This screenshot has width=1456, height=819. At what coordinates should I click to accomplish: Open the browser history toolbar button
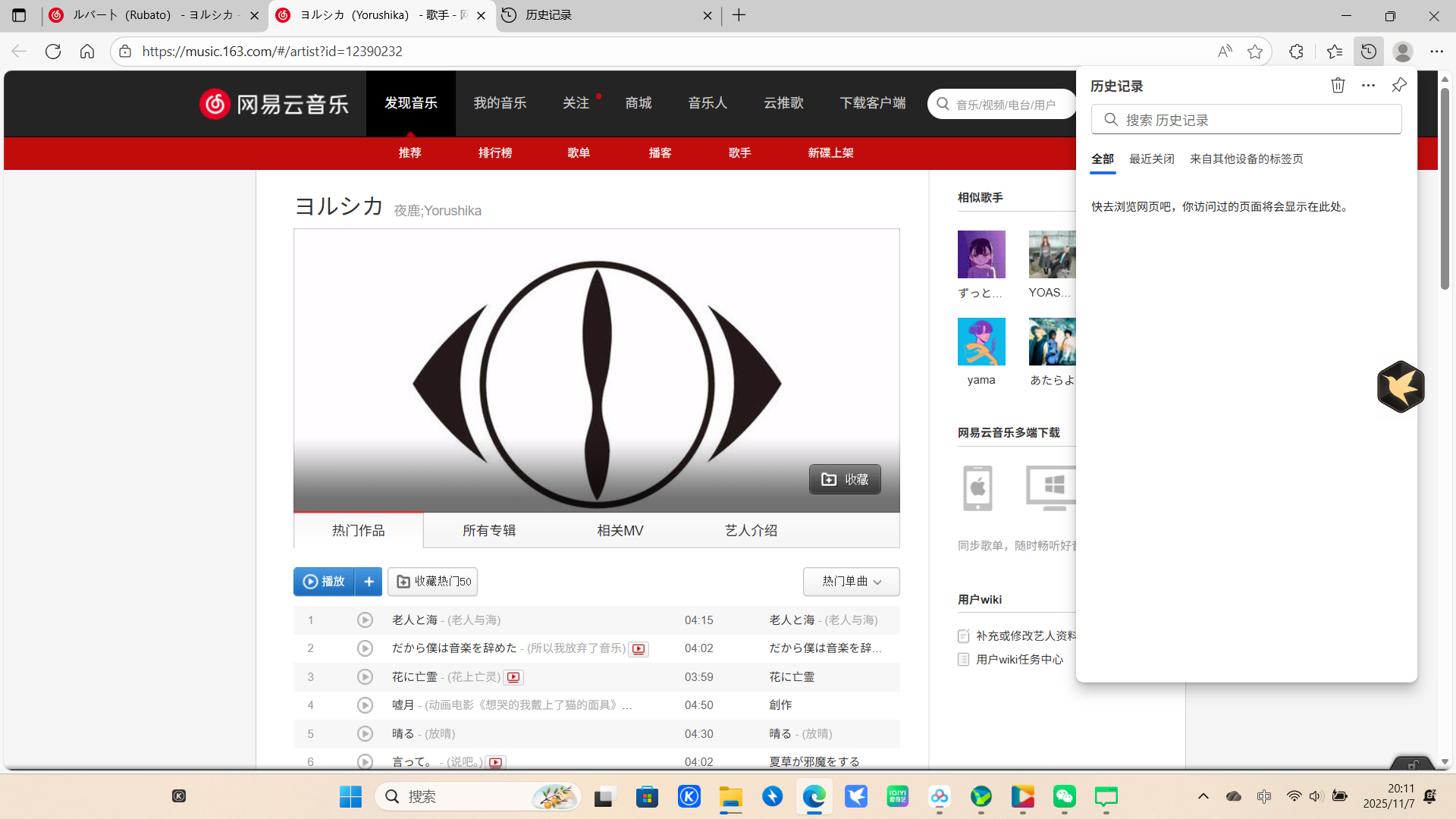point(1368,52)
